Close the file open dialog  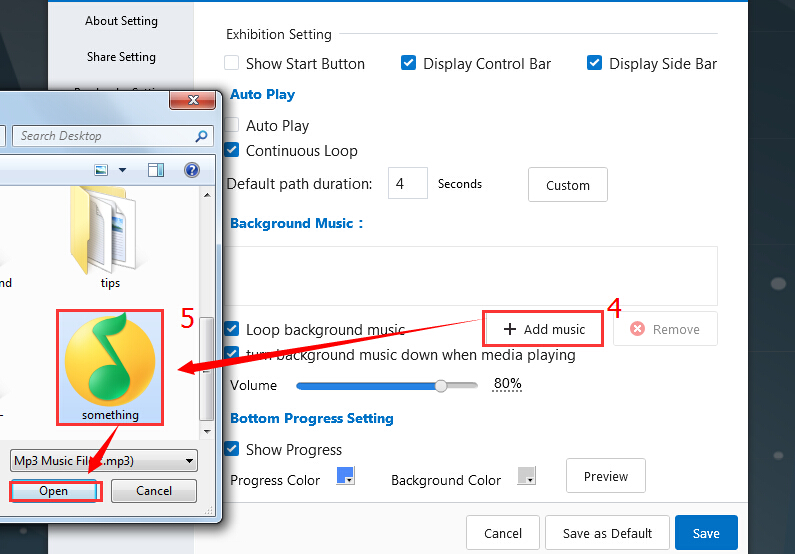point(193,100)
